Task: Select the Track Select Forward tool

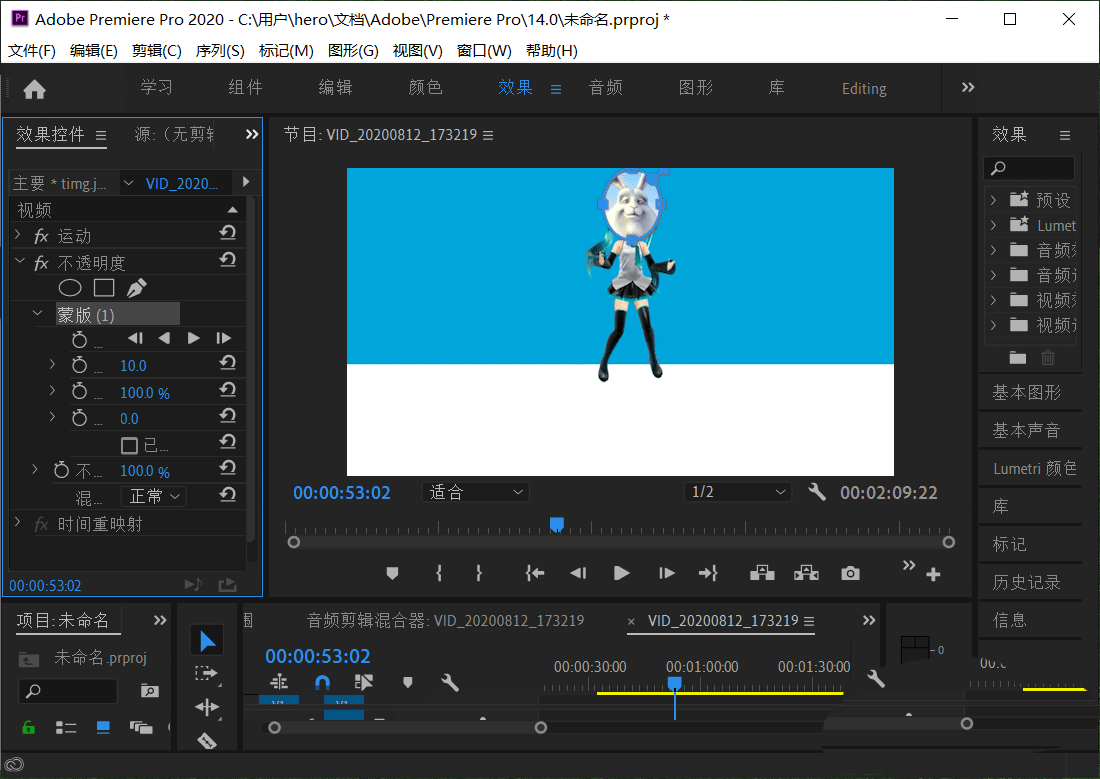Action: coord(207,672)
